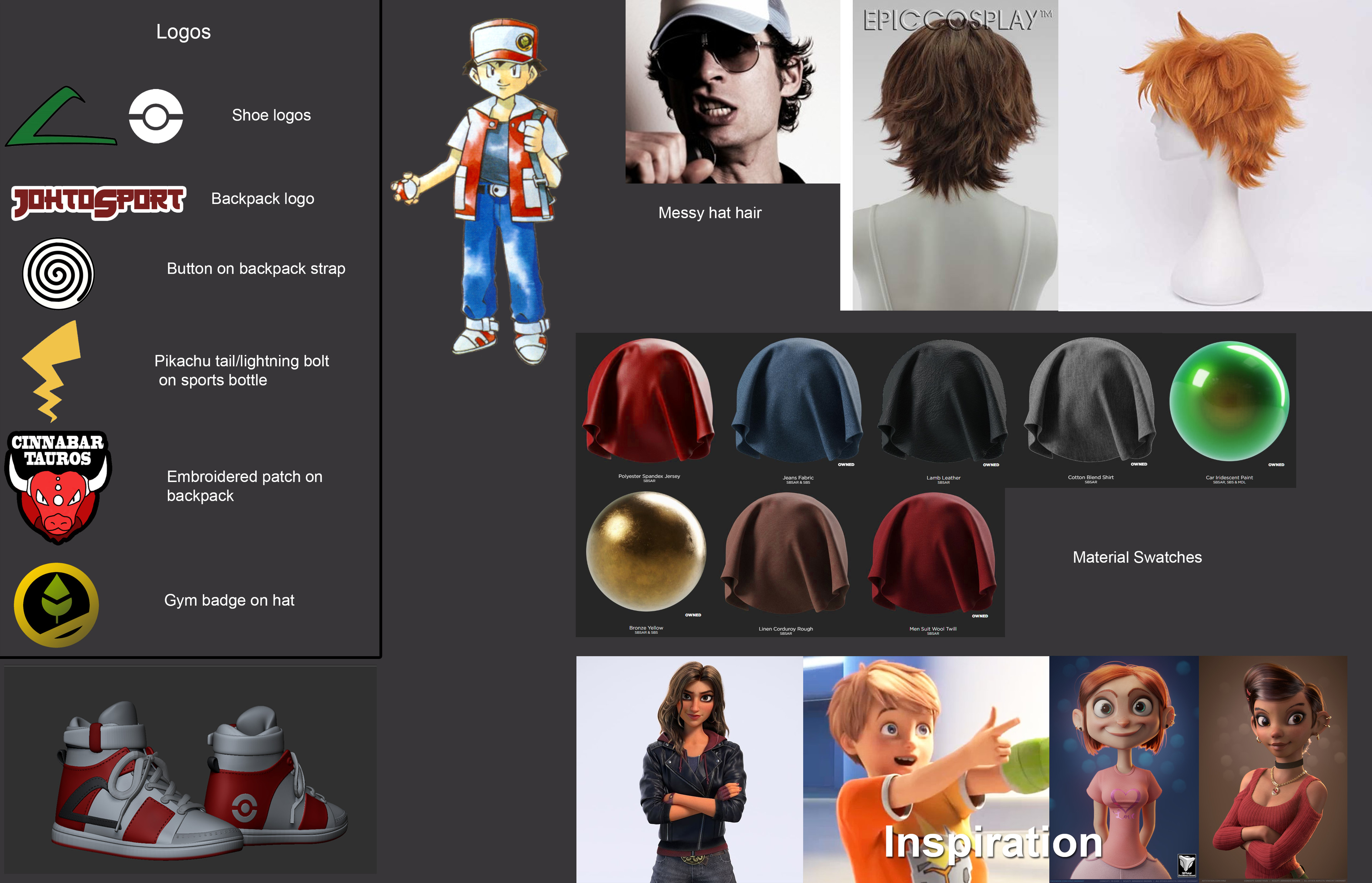Select the Jeans Fabric blue swatch
The width and height of the screenshot is (1372, 883).
click(797, 401)
